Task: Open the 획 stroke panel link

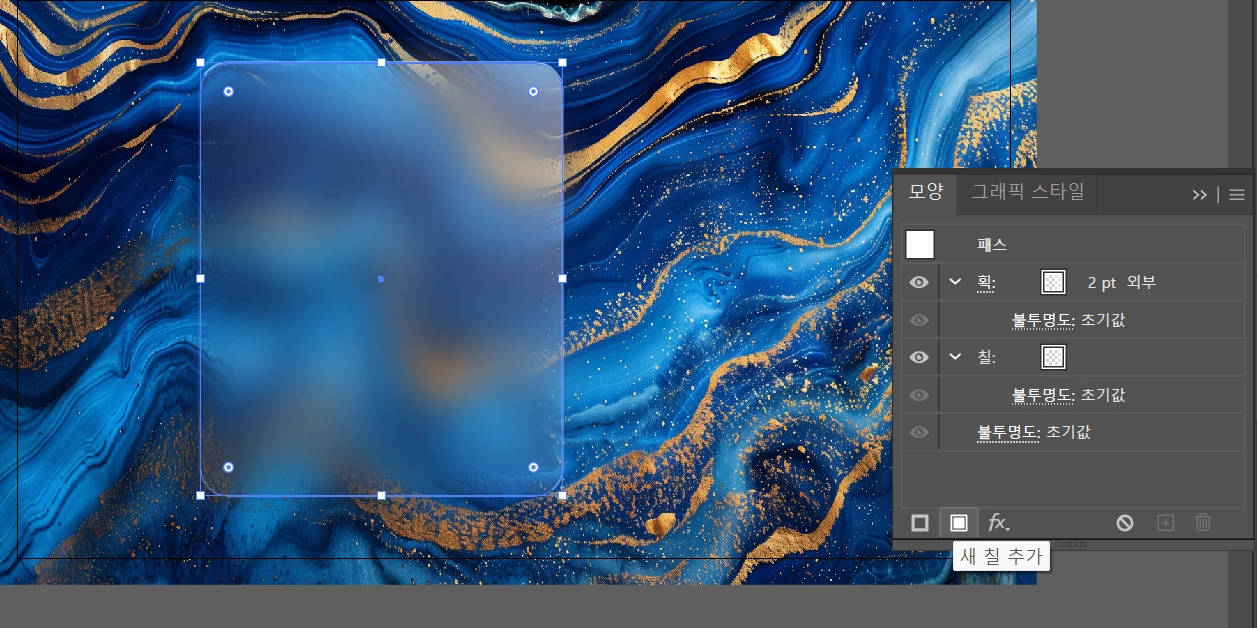Action: coord(987,283)
